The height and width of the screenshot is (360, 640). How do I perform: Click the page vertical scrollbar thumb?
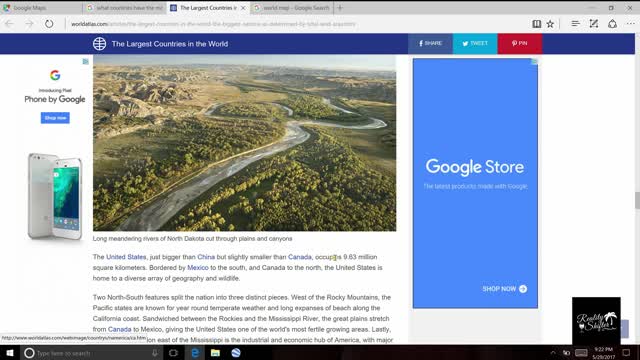[x=637, y=200]
